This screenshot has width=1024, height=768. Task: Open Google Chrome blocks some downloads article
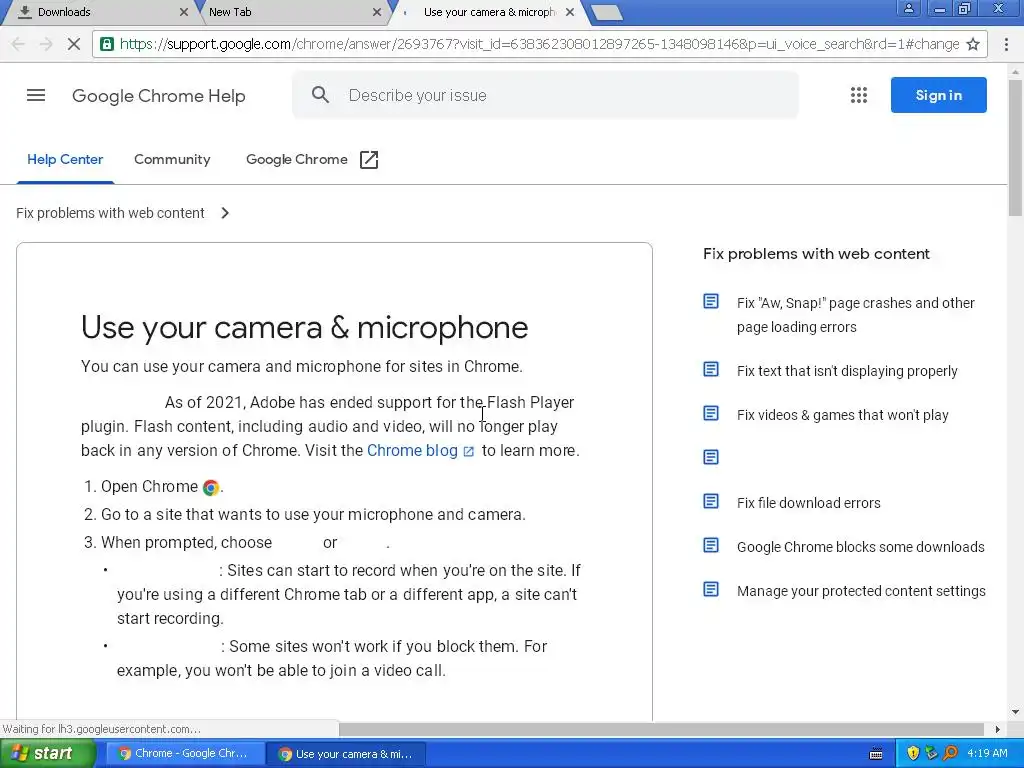point(861,547)
